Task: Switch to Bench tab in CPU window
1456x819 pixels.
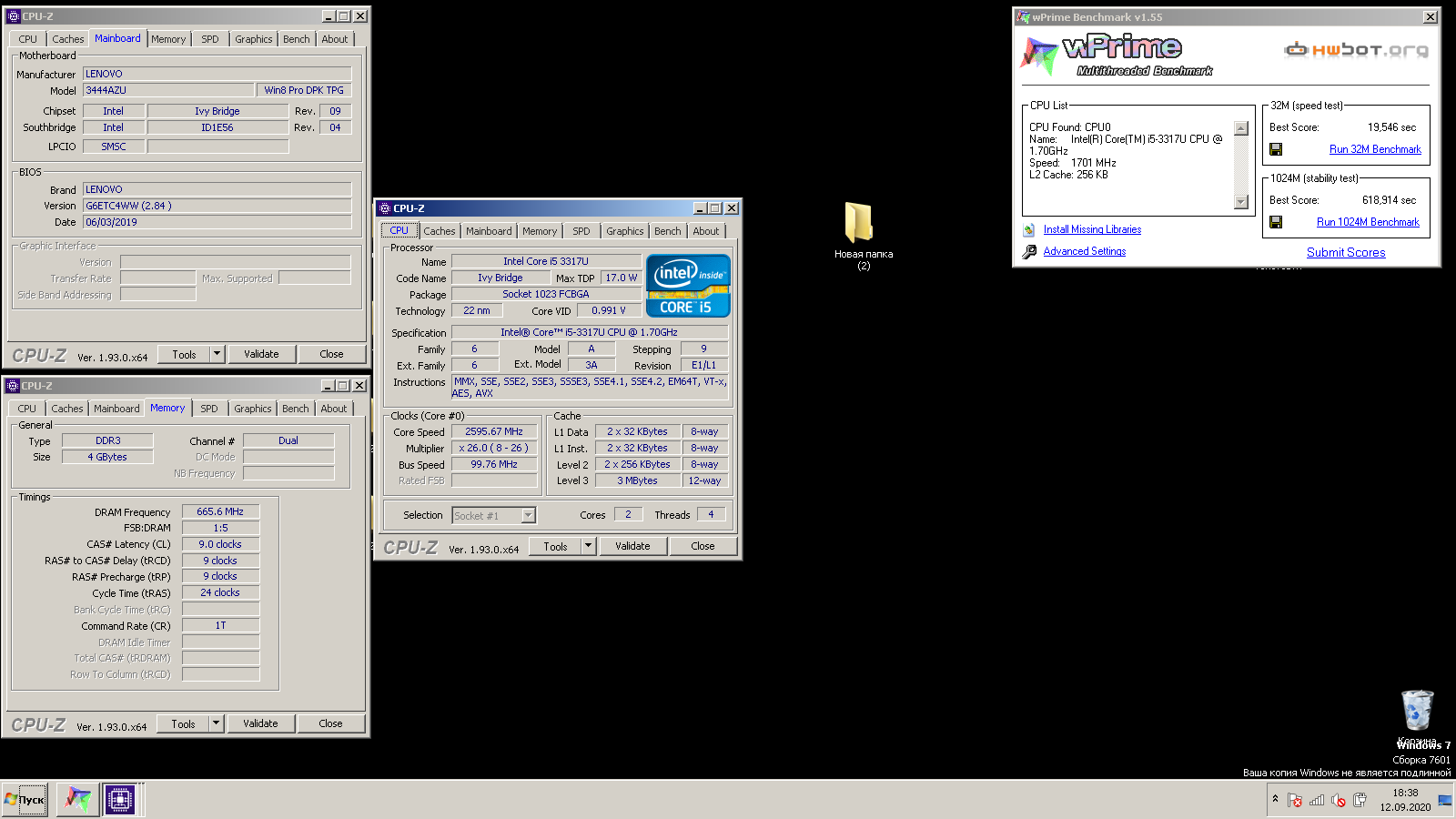Action: [668, 231]
